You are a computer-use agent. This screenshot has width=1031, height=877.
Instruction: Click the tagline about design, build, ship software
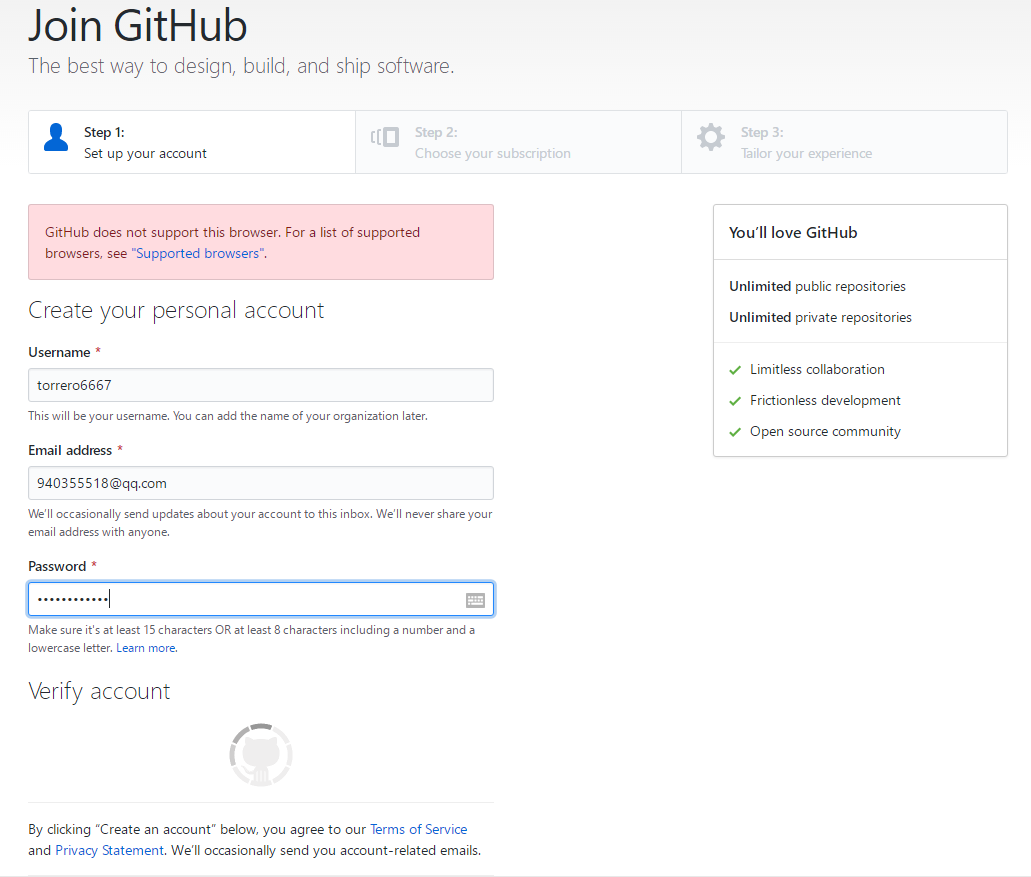241,66
